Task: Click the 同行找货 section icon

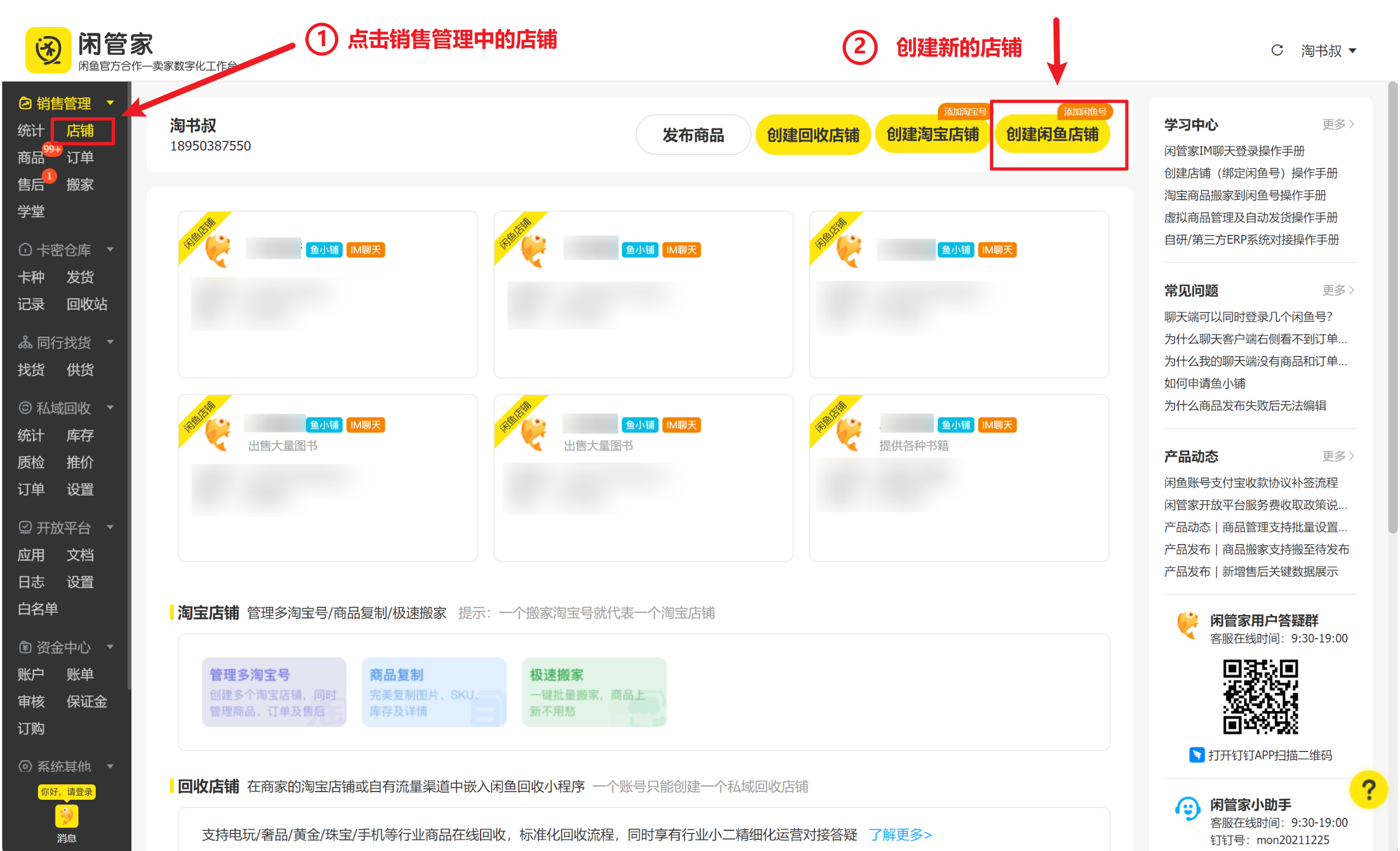Action: [25, 342]
